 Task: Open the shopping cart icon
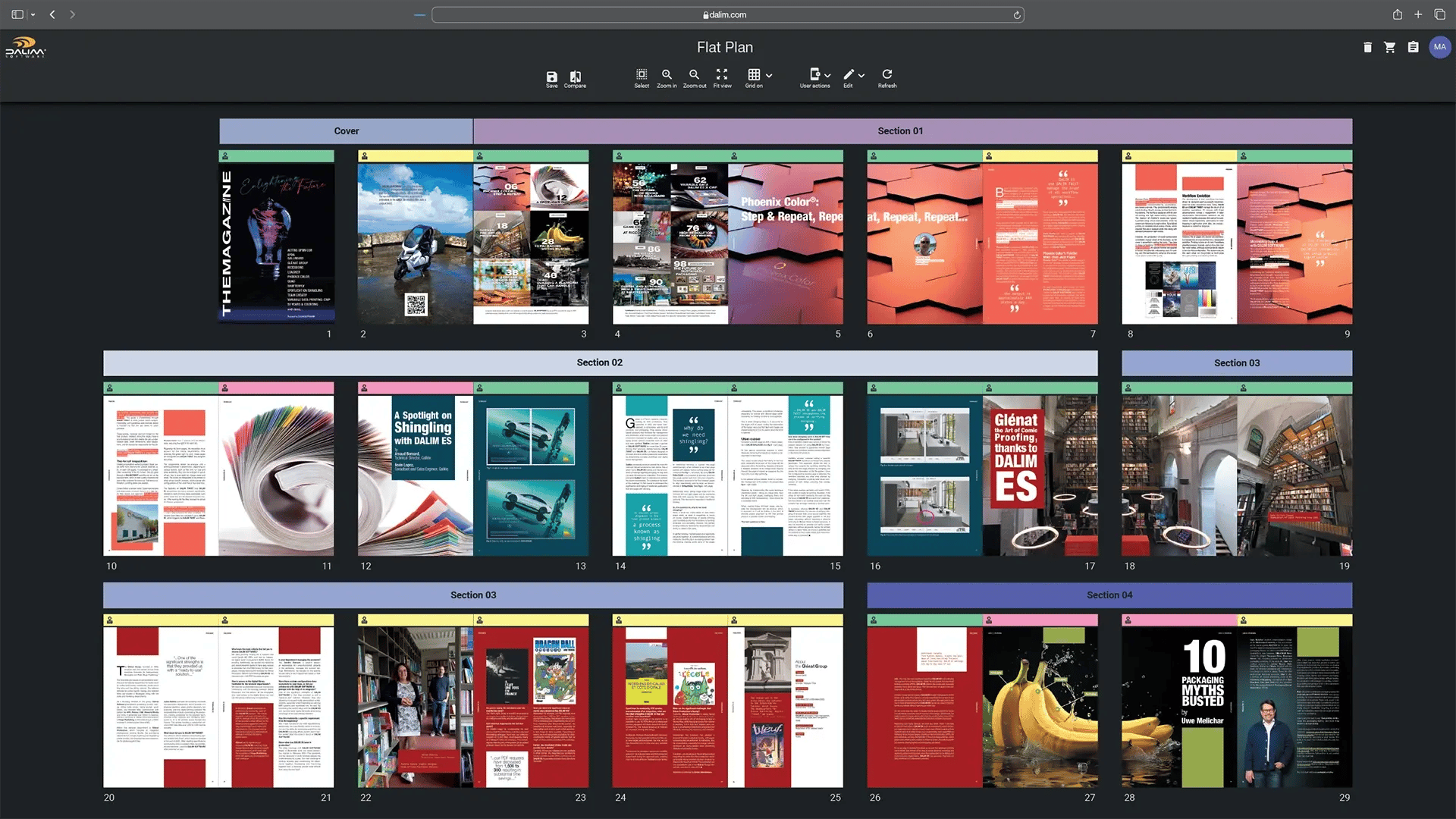(1389, 47)
